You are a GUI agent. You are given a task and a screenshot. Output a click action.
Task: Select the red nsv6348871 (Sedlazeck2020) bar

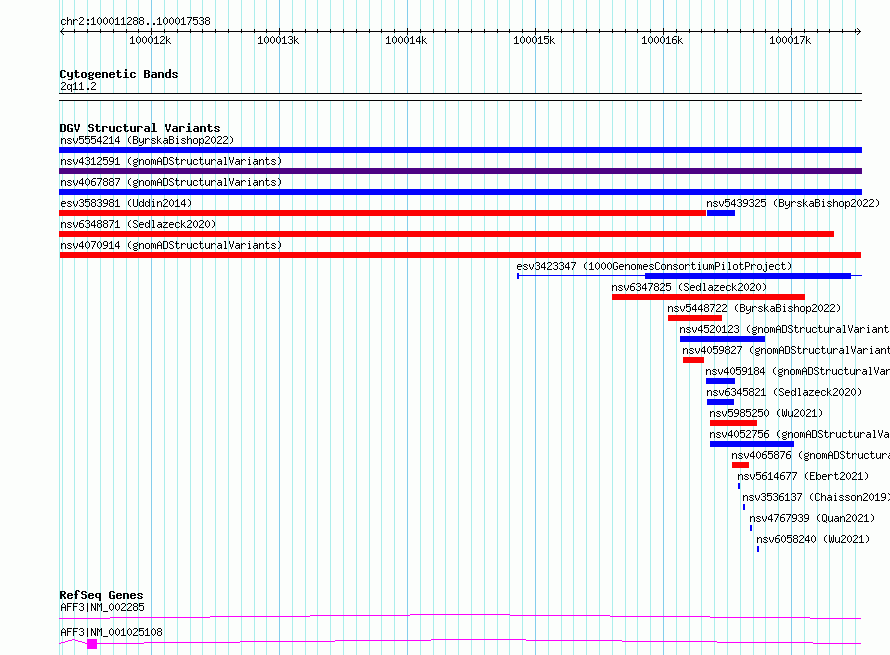pos(447,234)
